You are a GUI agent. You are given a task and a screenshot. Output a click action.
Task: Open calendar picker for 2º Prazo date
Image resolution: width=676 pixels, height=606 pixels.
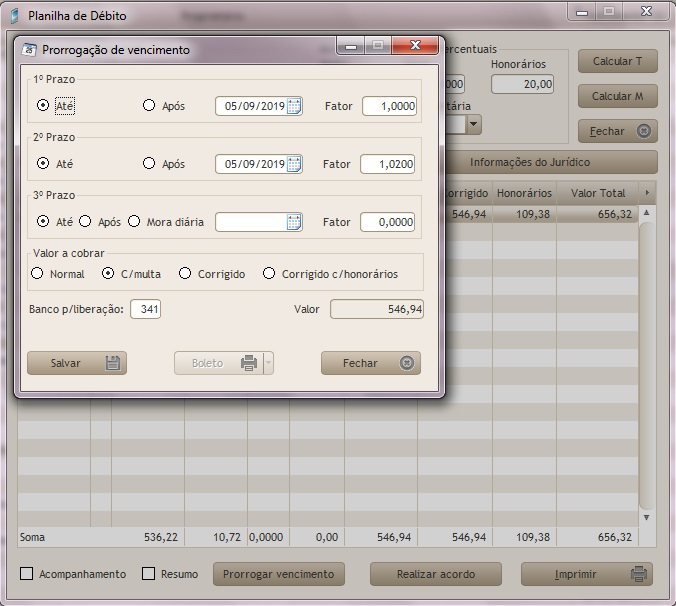(x=294, y=164)
